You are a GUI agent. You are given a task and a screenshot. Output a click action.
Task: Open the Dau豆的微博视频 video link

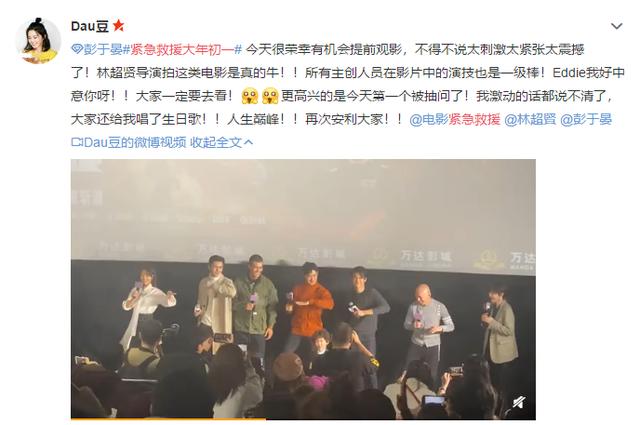(x=135, y=142)
